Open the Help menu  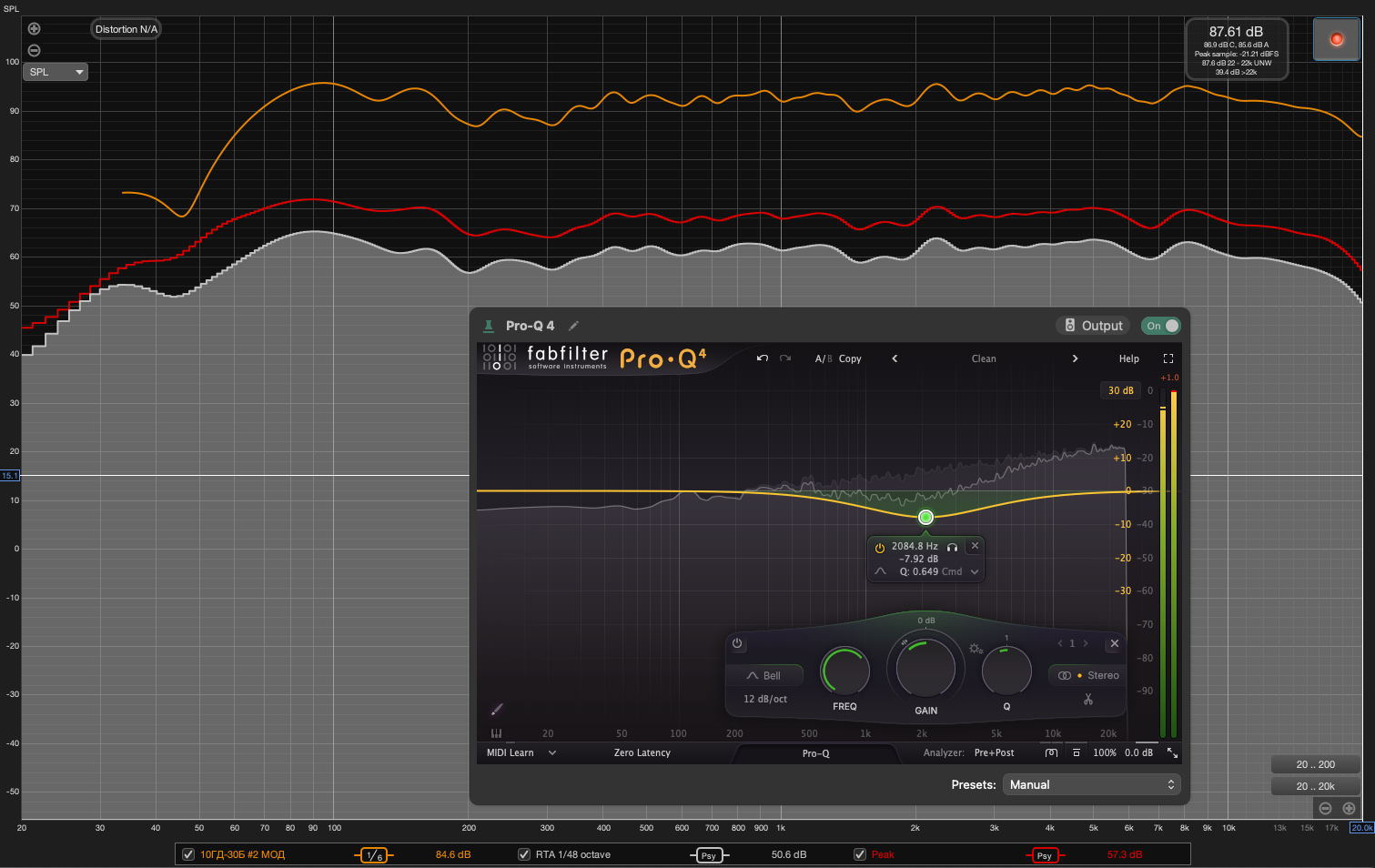[1129, 358]
